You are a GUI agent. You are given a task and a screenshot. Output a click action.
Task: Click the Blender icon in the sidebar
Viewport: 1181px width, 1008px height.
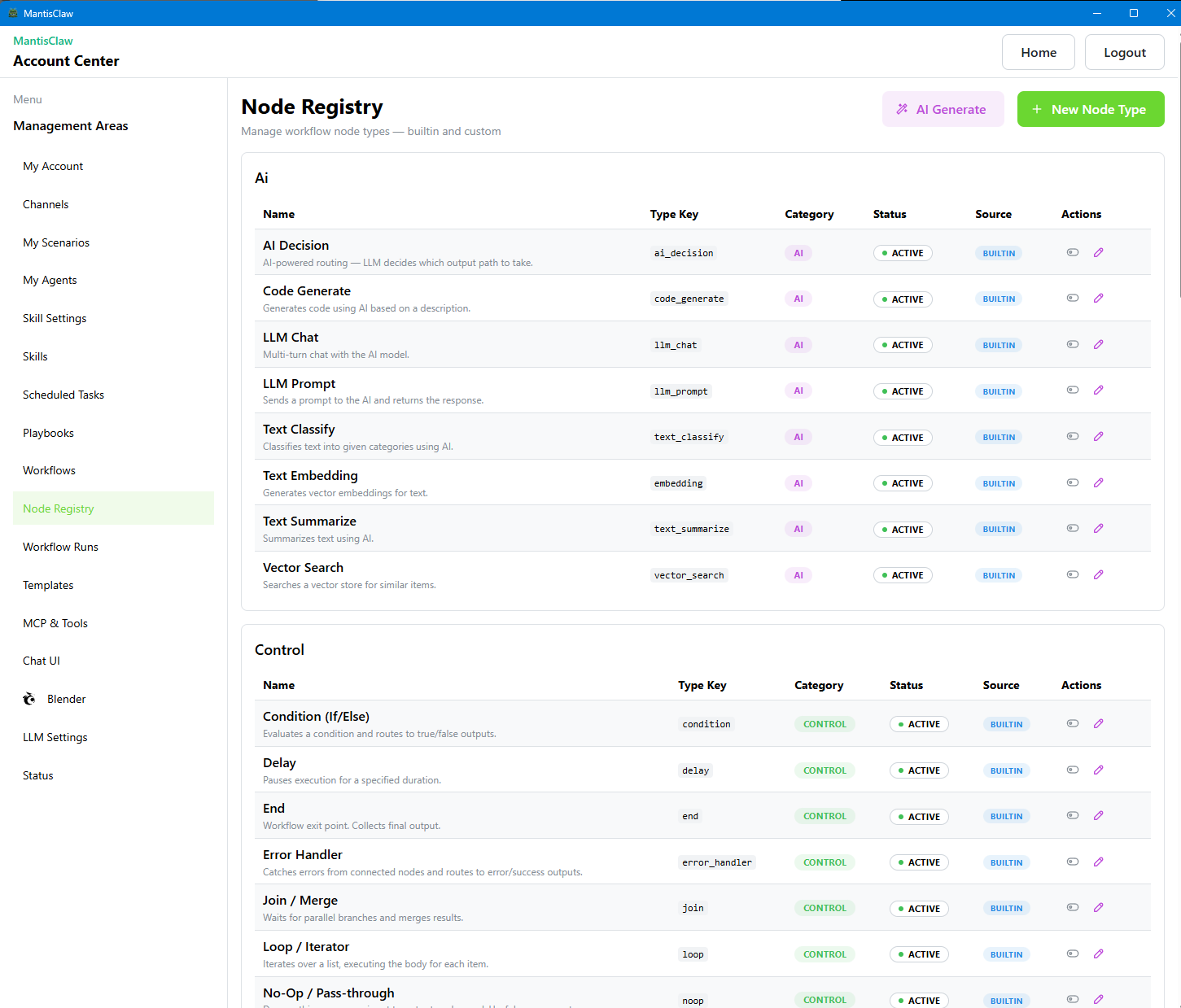click(29, 698)
